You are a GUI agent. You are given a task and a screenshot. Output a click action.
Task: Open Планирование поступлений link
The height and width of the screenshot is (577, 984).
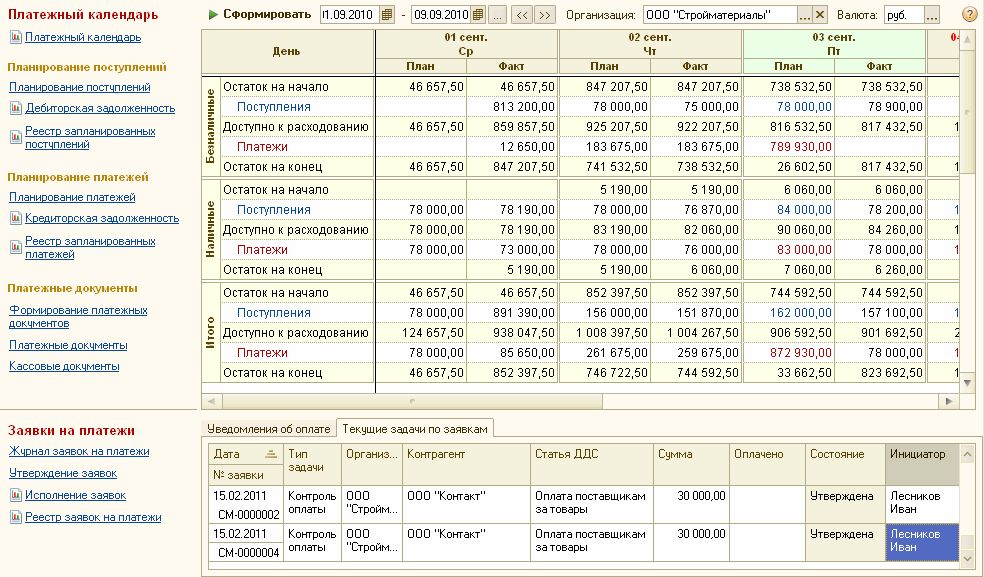[x=80, y=87]
